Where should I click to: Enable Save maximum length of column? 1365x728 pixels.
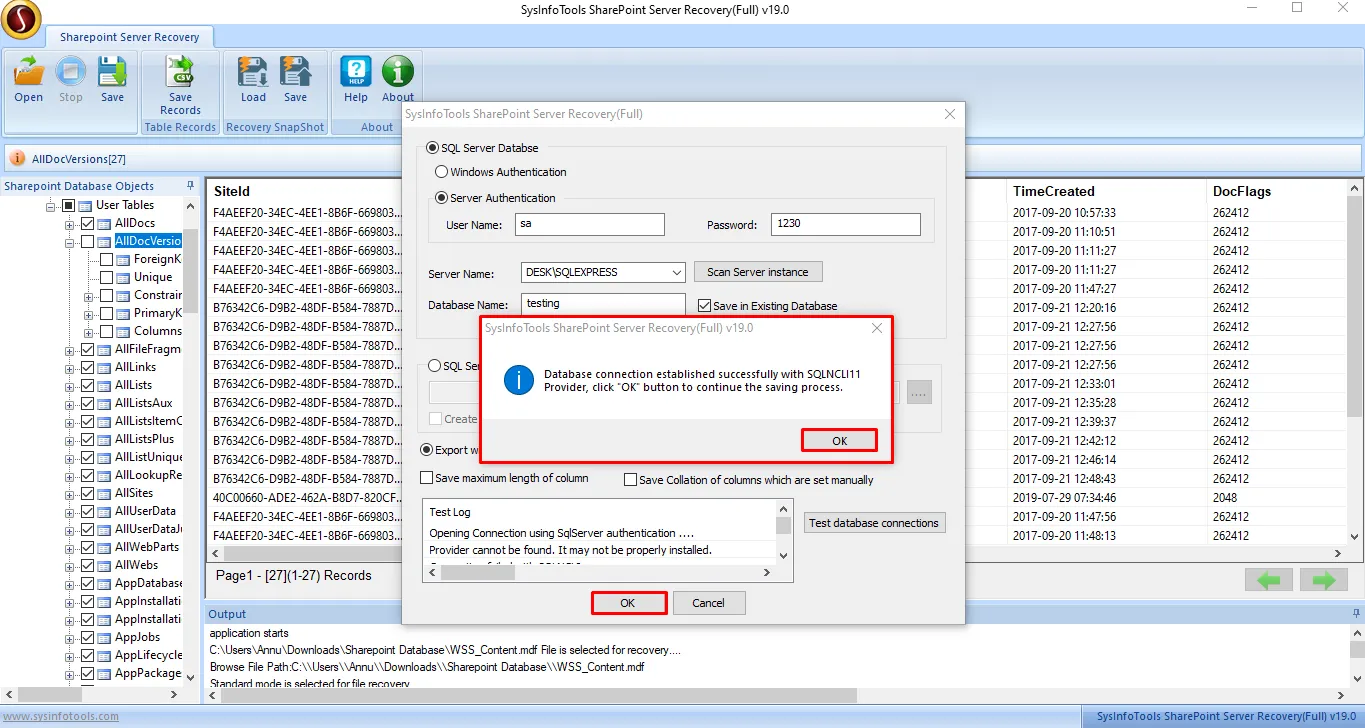427,478
